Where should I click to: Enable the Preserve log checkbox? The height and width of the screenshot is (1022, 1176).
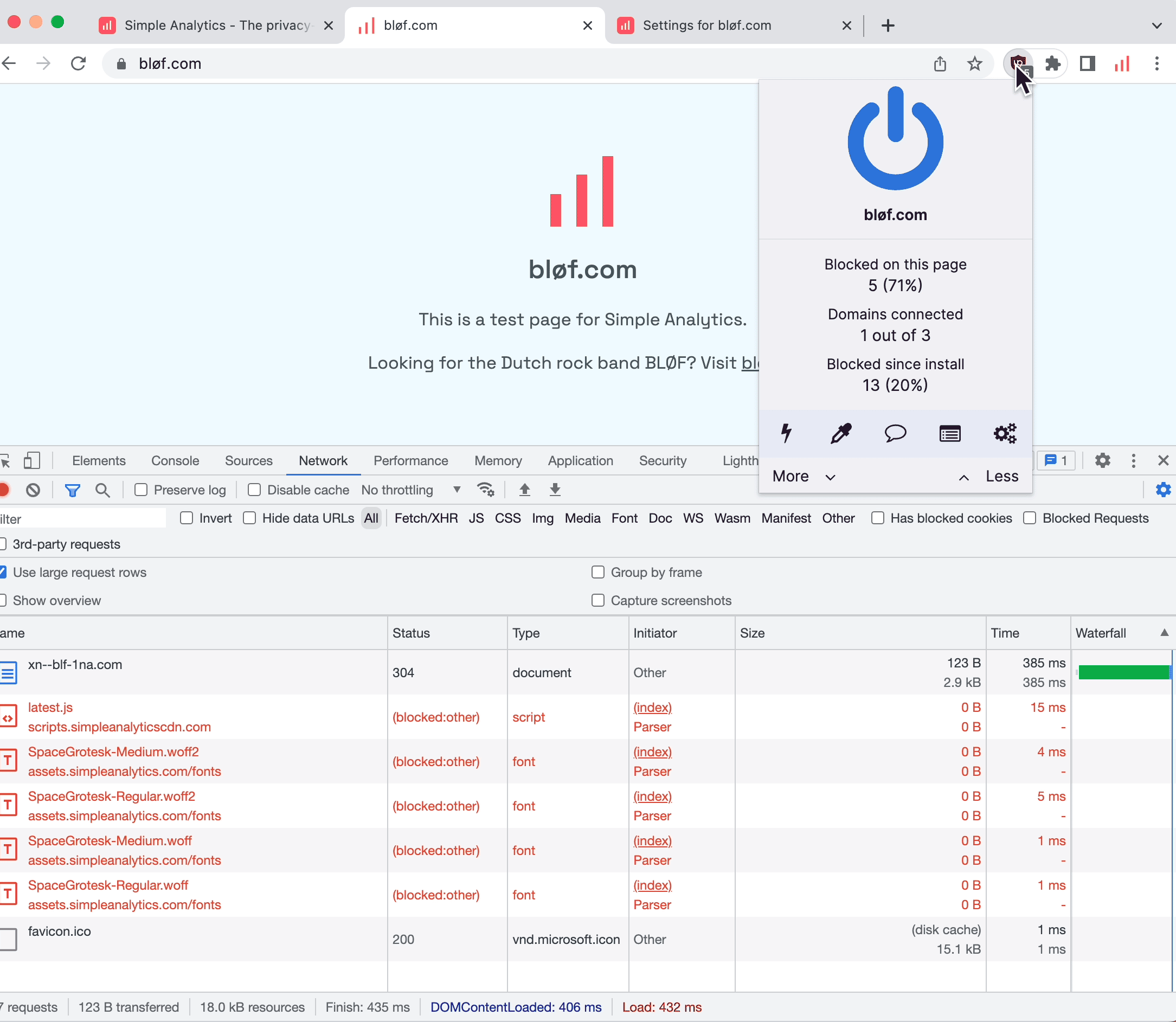141,490
